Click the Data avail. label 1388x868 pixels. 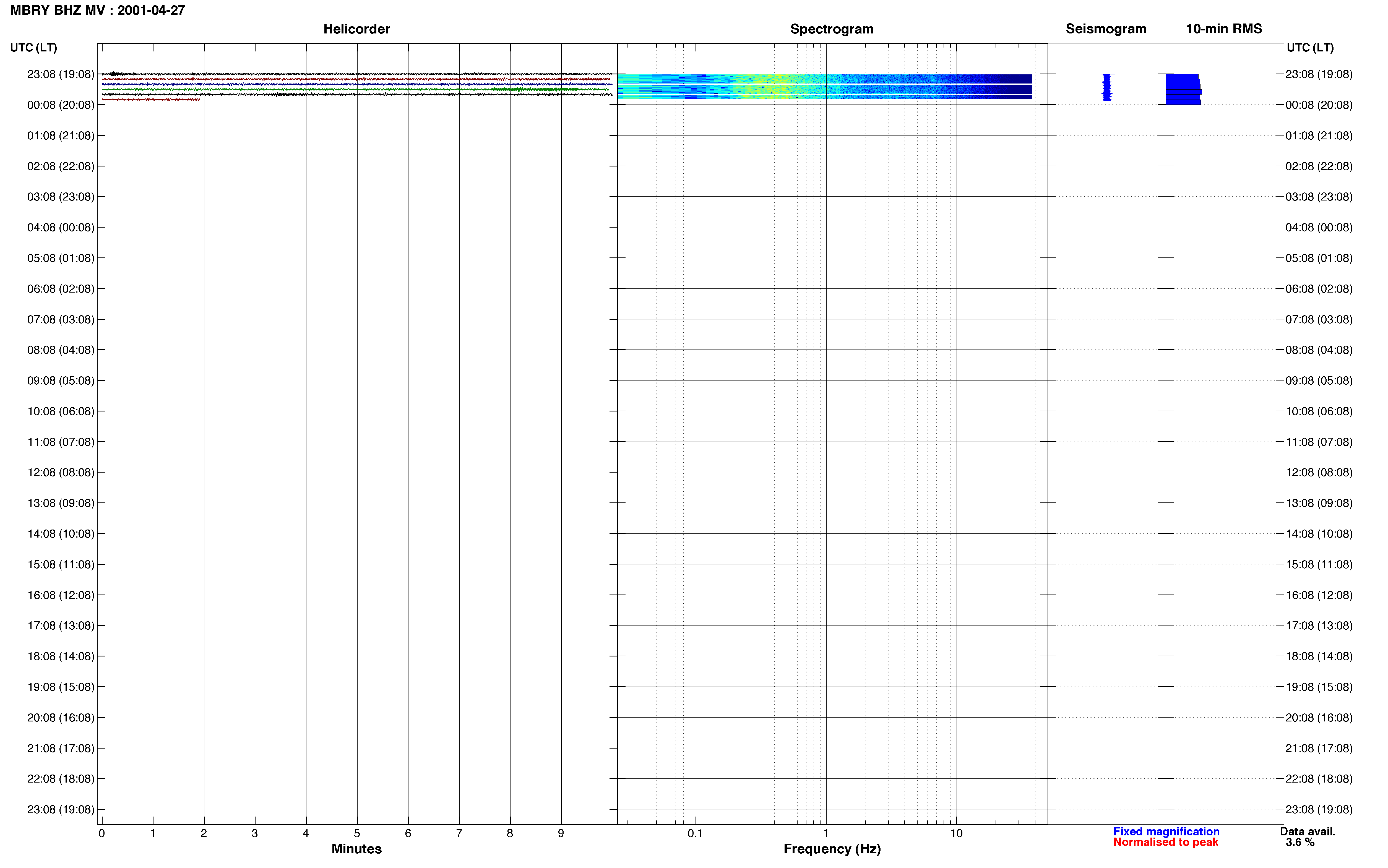[1308, 831]
